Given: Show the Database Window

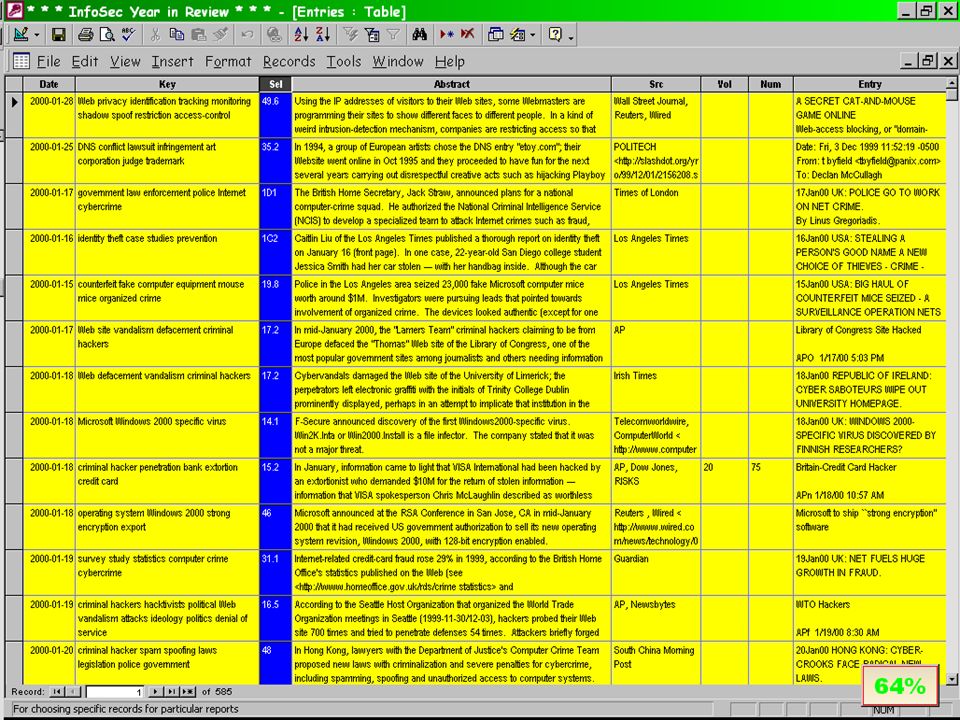Looking at the screenshot, I should (495, 35).
